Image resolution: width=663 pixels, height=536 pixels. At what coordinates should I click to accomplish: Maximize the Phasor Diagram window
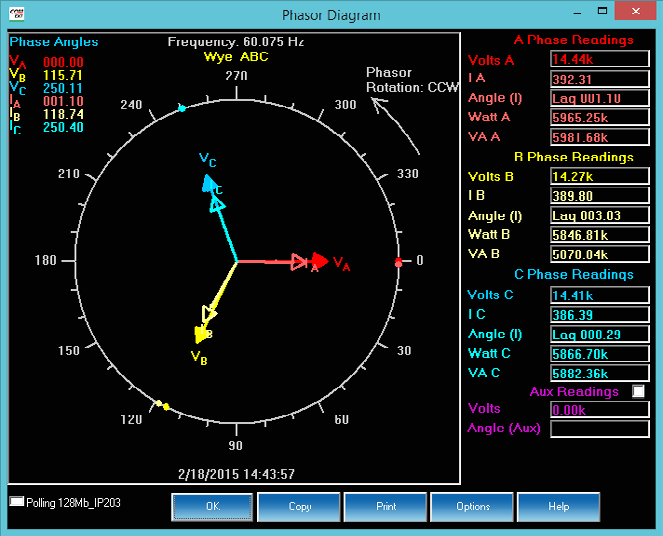[x=602, y=11]
